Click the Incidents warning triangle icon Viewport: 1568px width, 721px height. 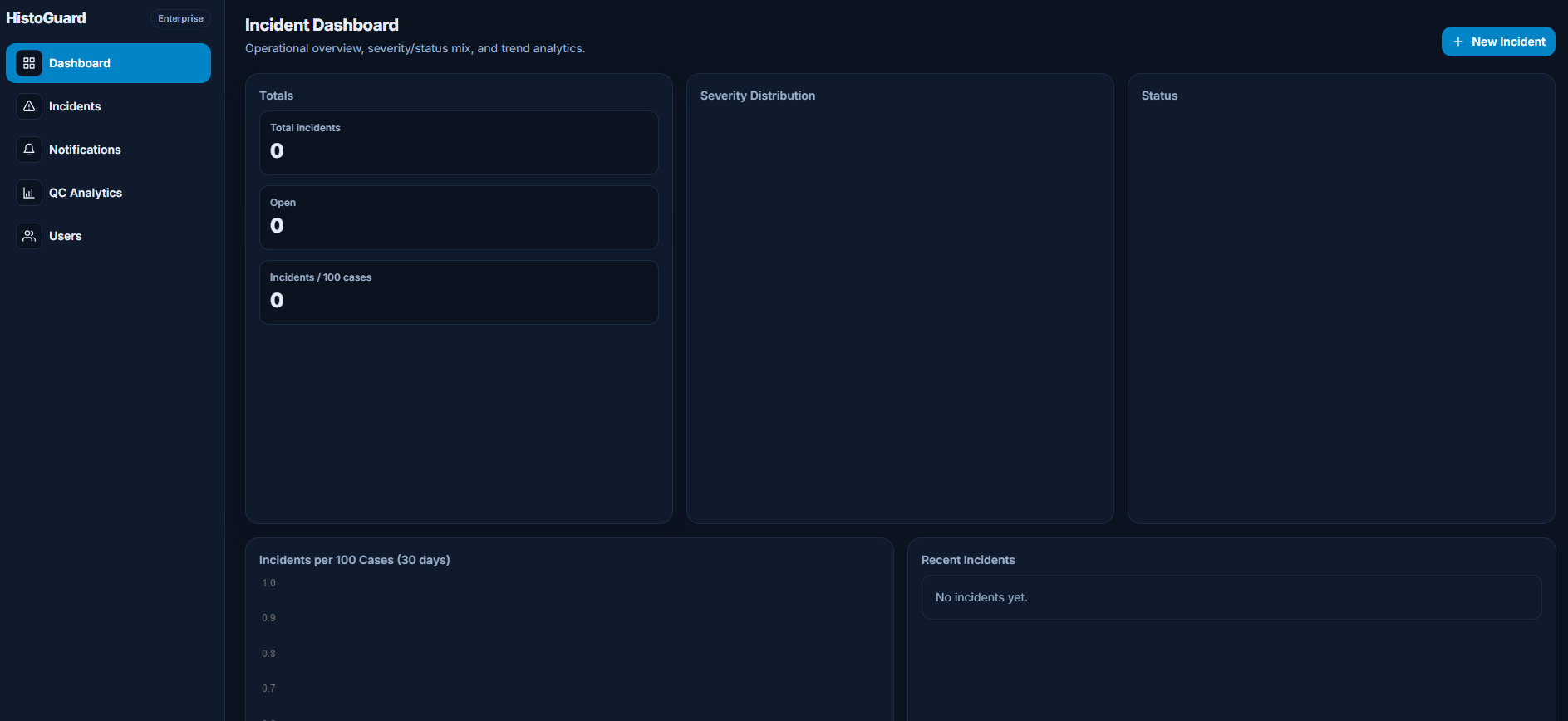pos(29,106)
